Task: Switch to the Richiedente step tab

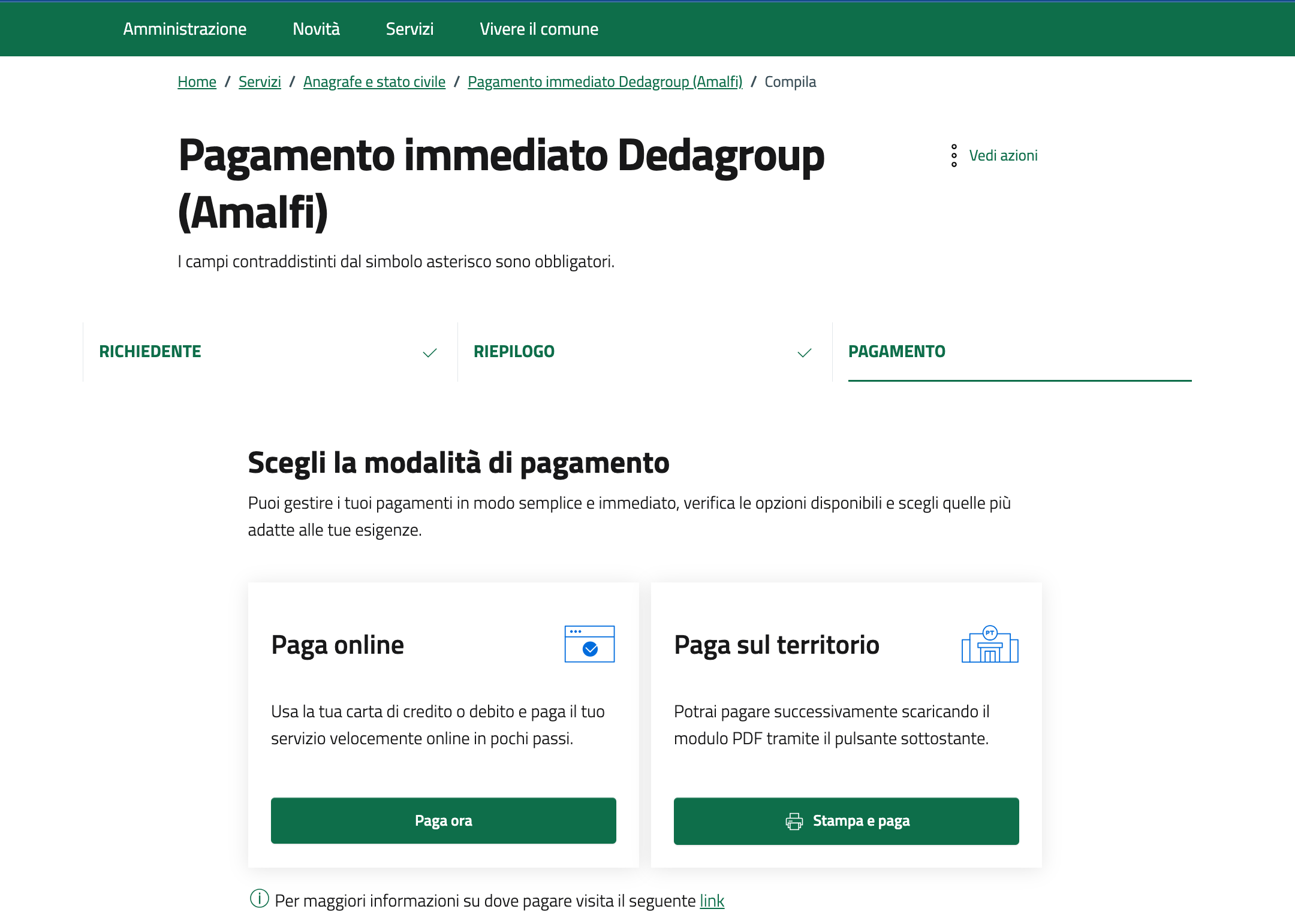Action: click(x=150, y=352)
